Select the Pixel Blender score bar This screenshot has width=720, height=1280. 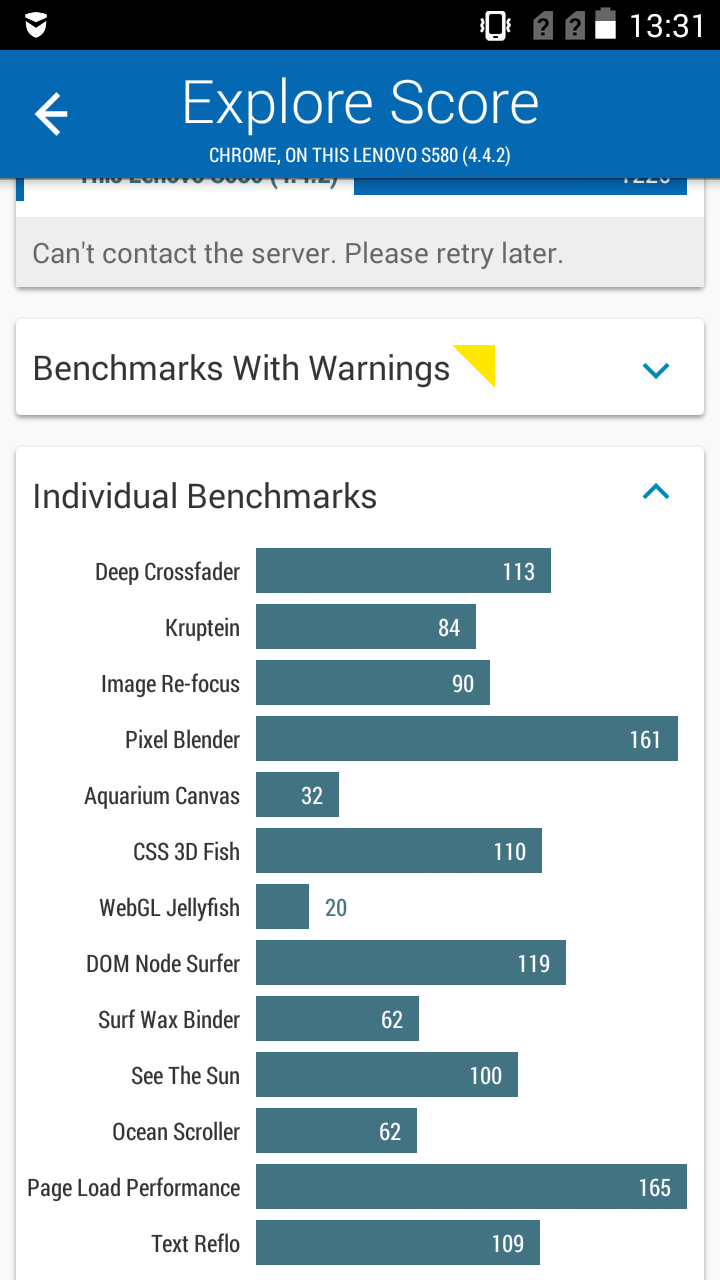click(x=467, y=739)
